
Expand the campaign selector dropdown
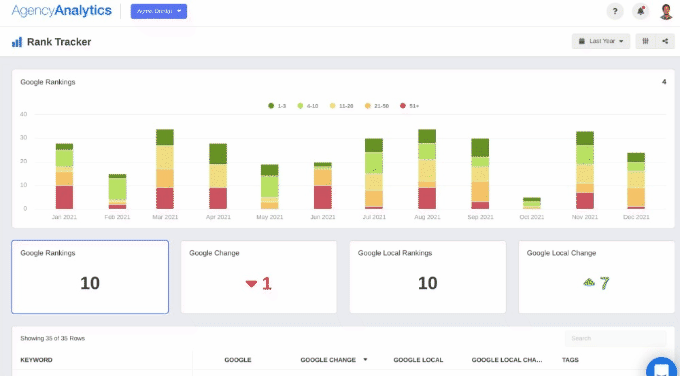[159, 11]
